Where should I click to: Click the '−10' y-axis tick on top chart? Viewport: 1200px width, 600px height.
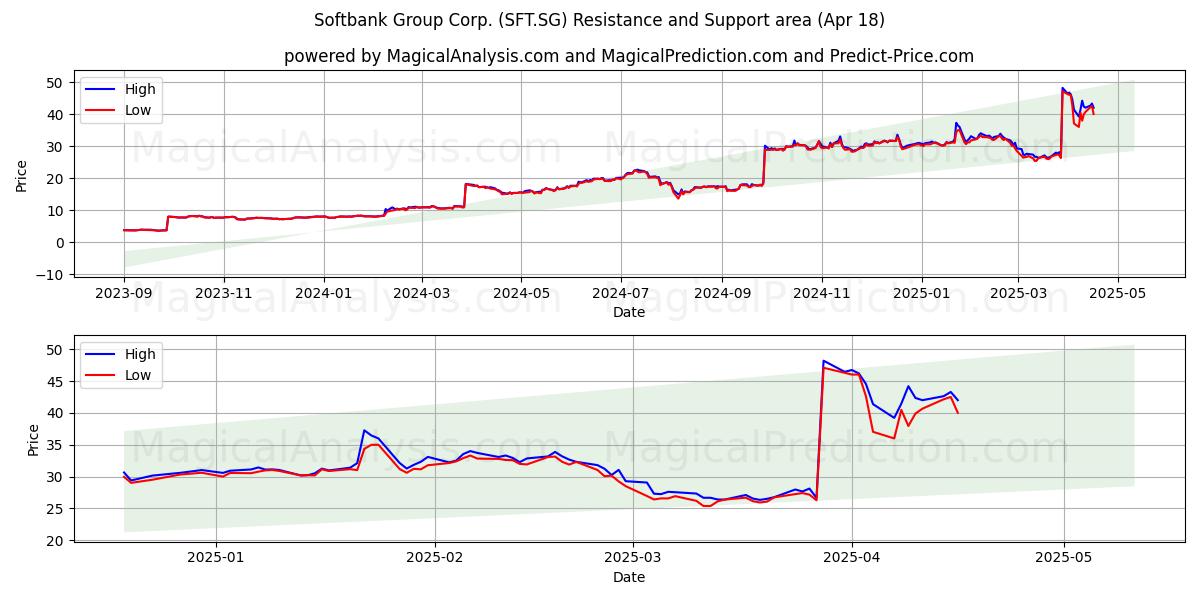click(x=51, y=274)
